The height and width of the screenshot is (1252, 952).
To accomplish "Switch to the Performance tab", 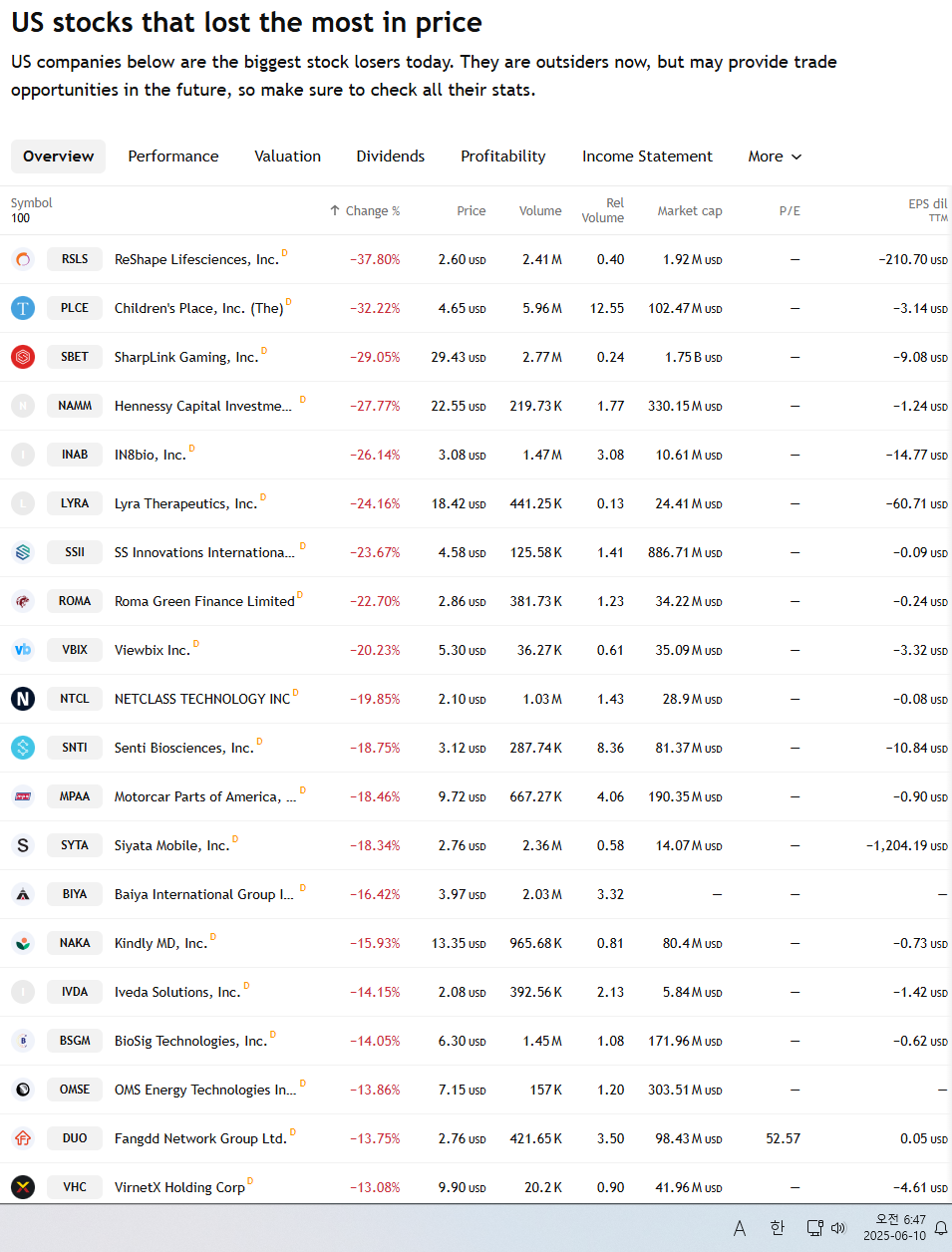I will tap(173, 156).
